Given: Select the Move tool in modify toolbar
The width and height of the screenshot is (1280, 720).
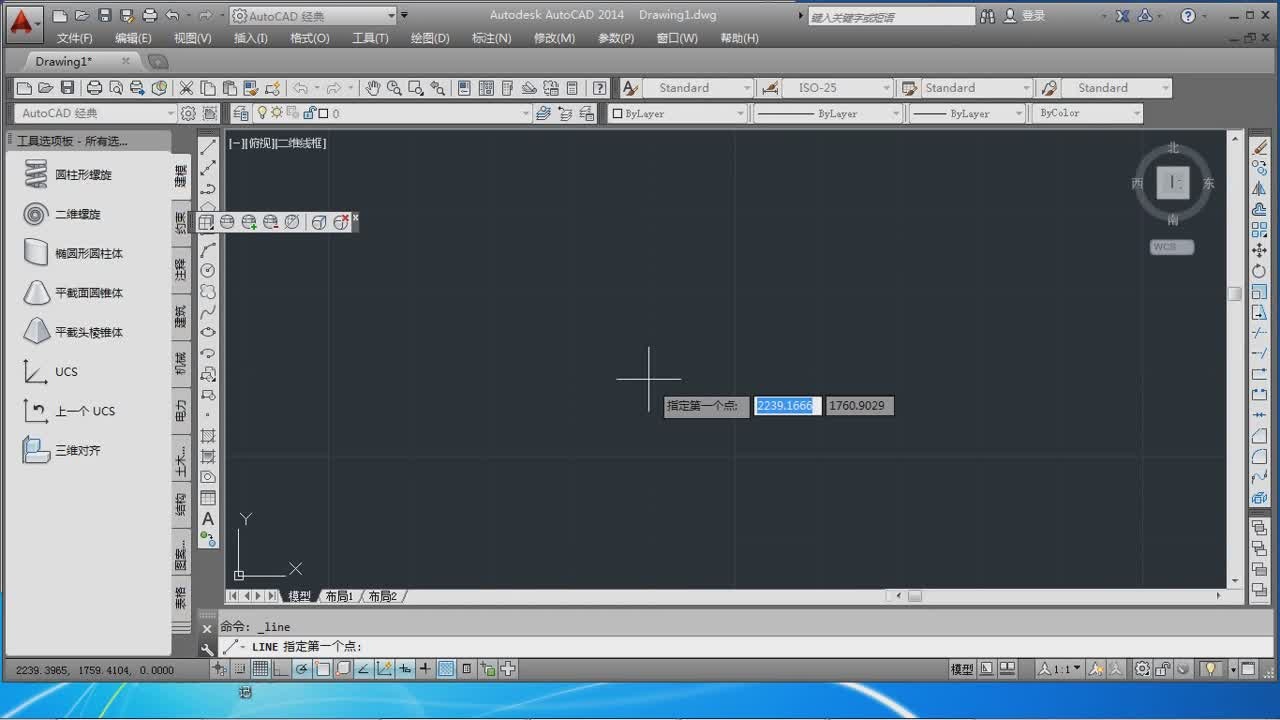Looking at the screenshot, I should (1259, 250).
